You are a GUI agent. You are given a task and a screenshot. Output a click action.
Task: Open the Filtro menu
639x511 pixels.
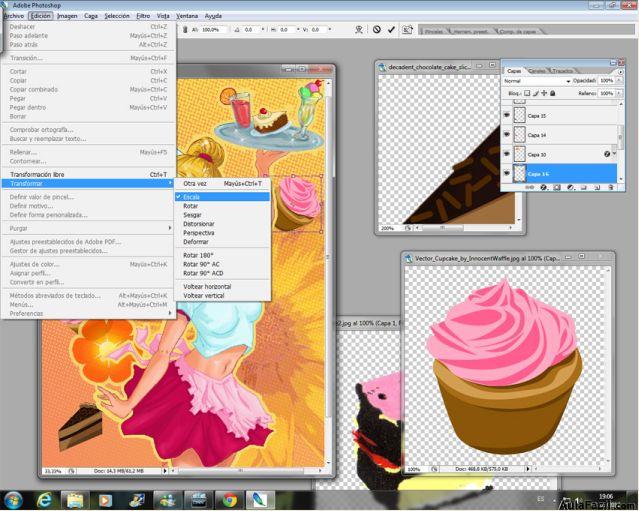pyautogui.click(x=143, y=16)
